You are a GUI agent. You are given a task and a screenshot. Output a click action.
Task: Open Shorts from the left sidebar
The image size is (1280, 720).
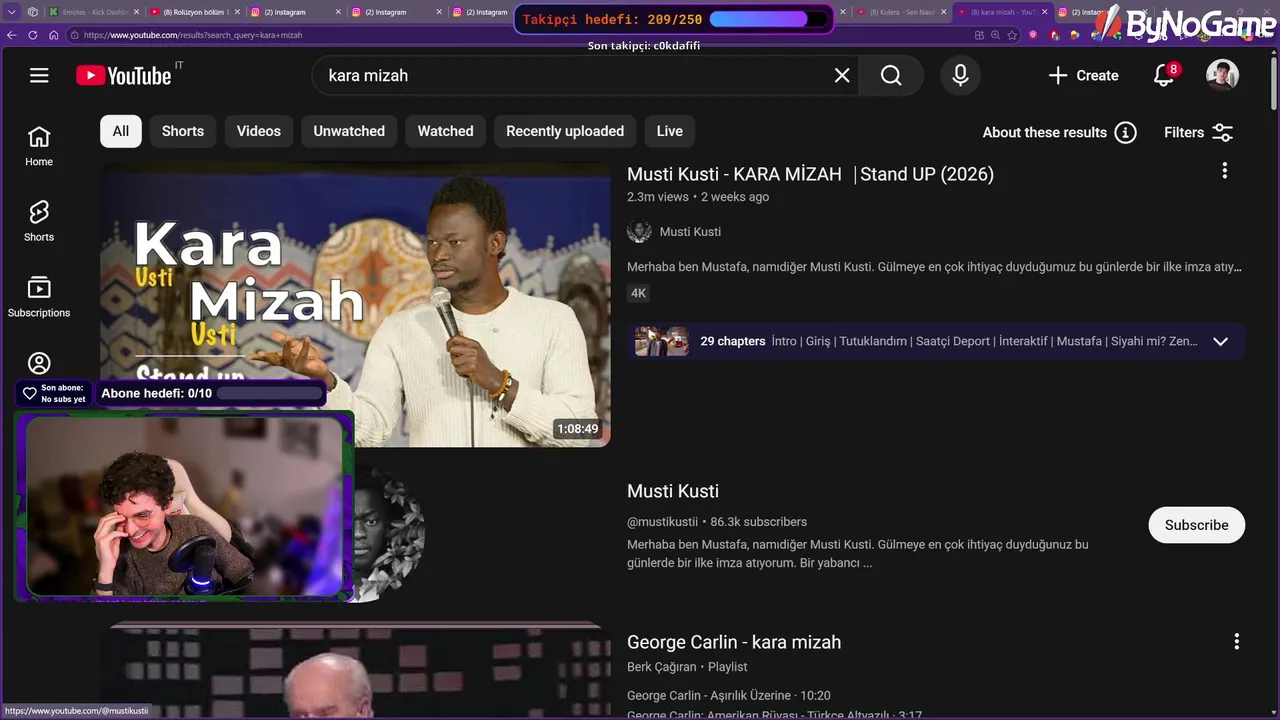[39, 221]
